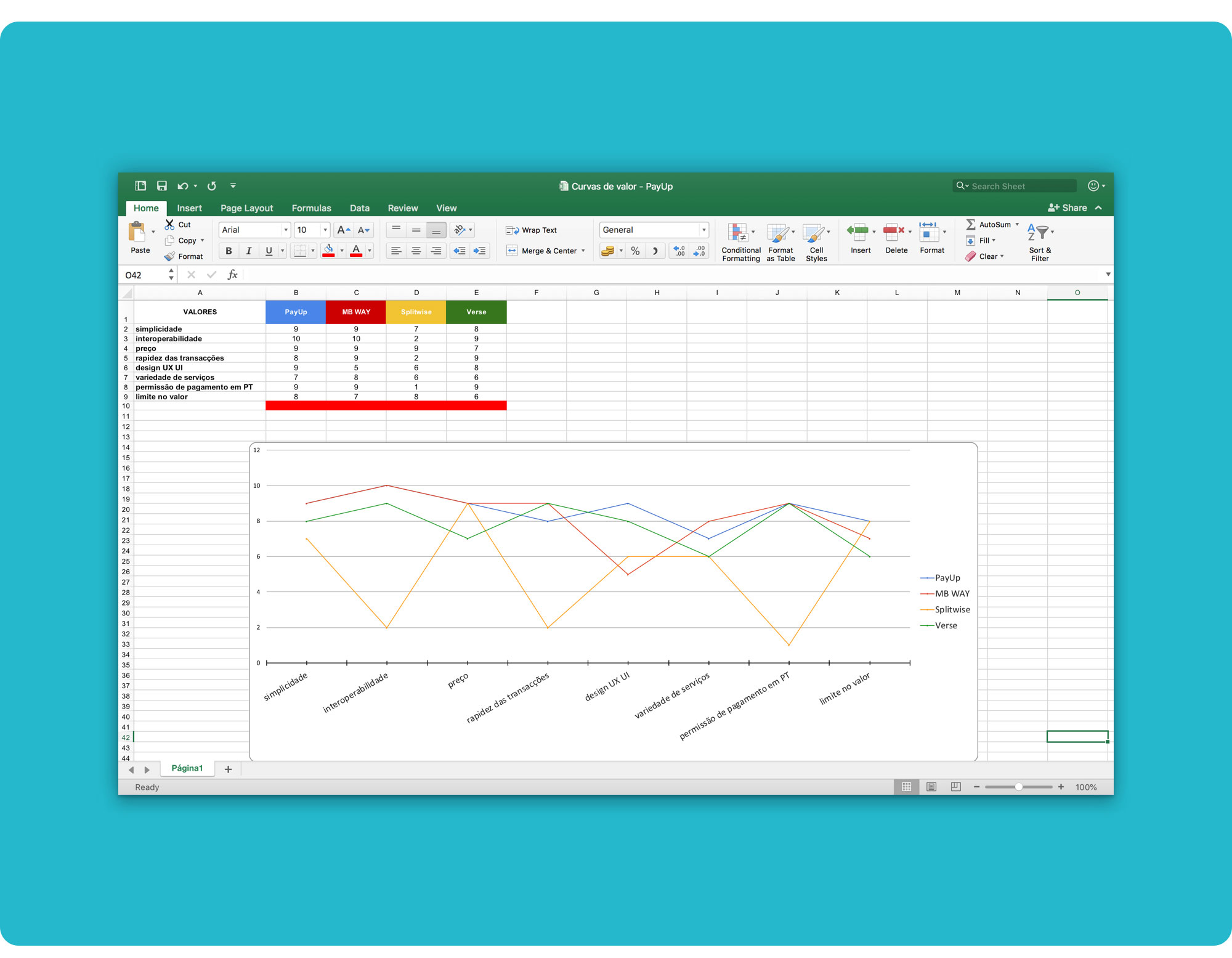
Task: Expand the Fill dropdown arrow
Action: point(994,240)
